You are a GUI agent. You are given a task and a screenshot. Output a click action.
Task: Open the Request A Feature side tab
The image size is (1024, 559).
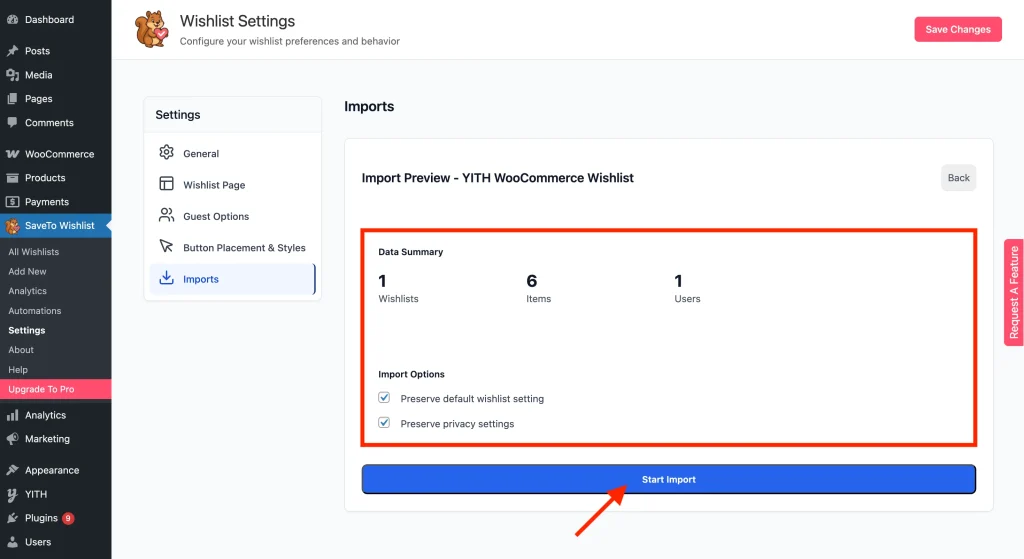1013,292
